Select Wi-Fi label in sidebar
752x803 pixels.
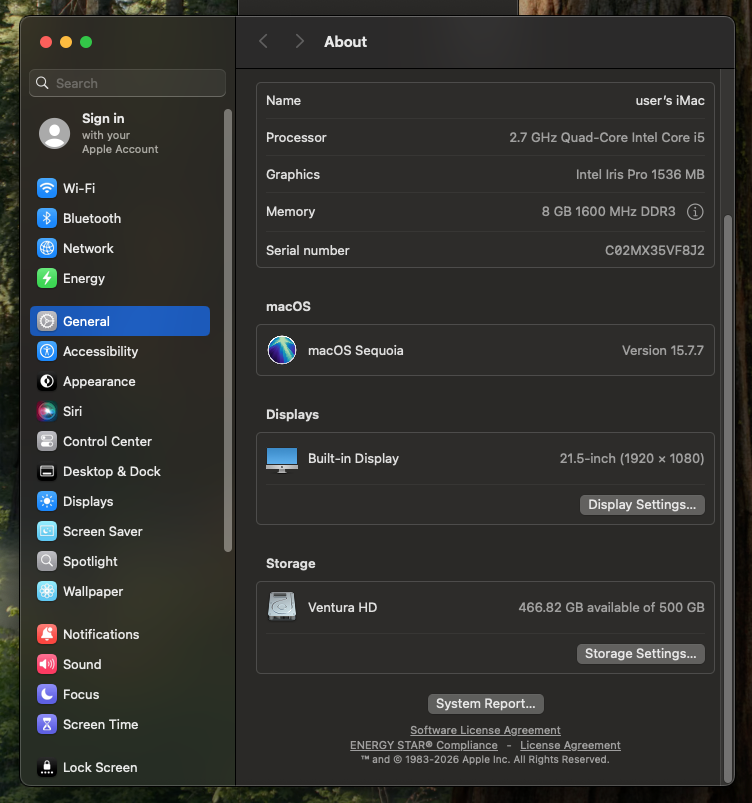79,188
